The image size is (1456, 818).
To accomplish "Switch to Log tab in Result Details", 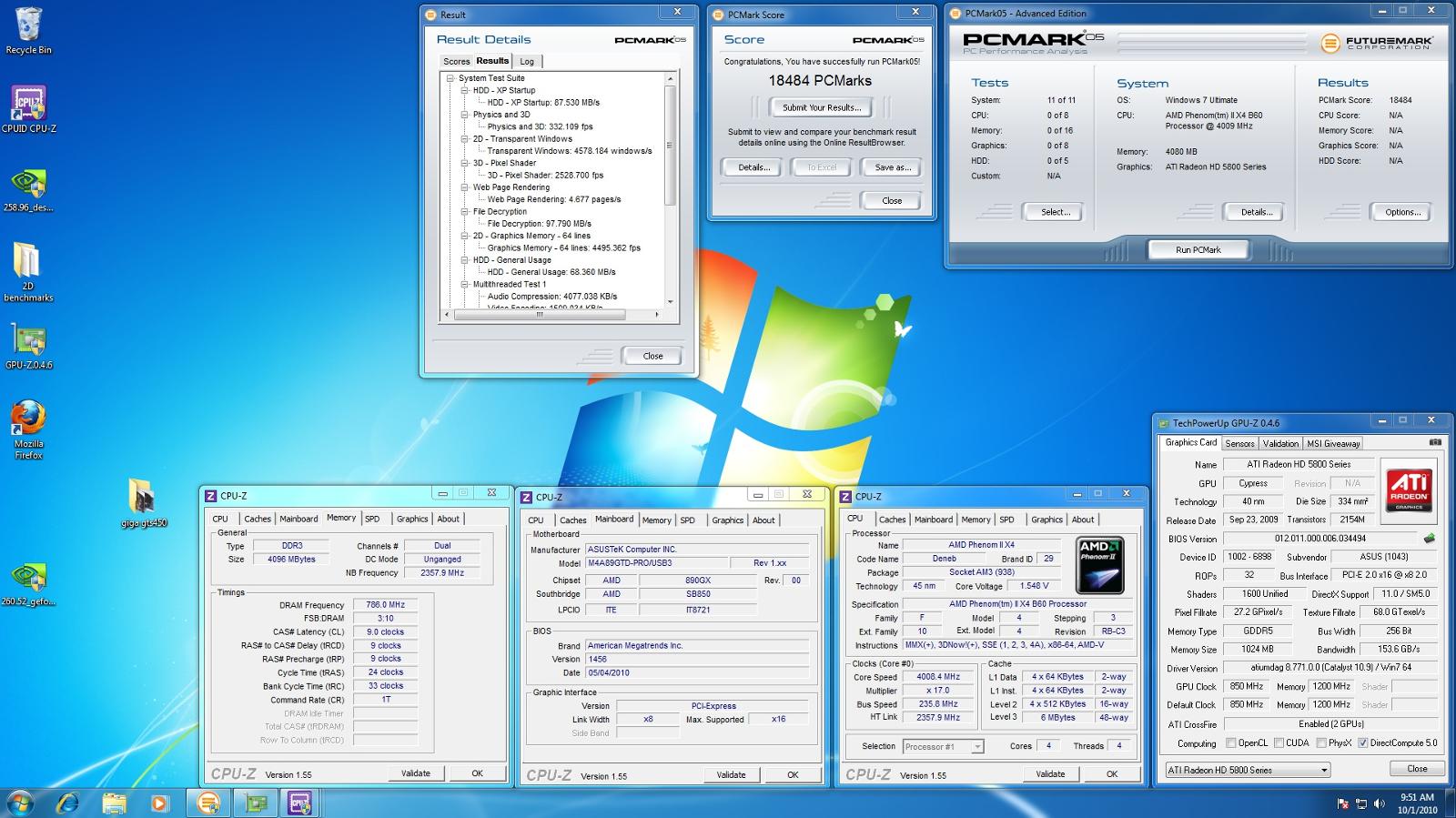I will point(528,62).
